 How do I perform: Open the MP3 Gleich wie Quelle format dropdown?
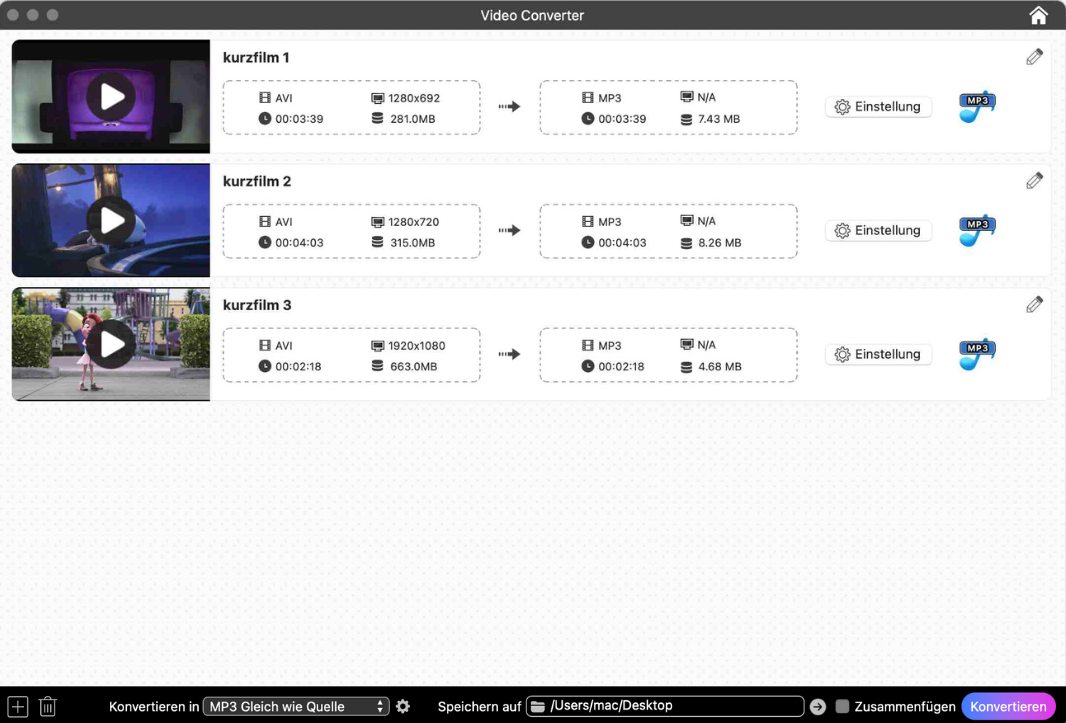pos(296,705)
